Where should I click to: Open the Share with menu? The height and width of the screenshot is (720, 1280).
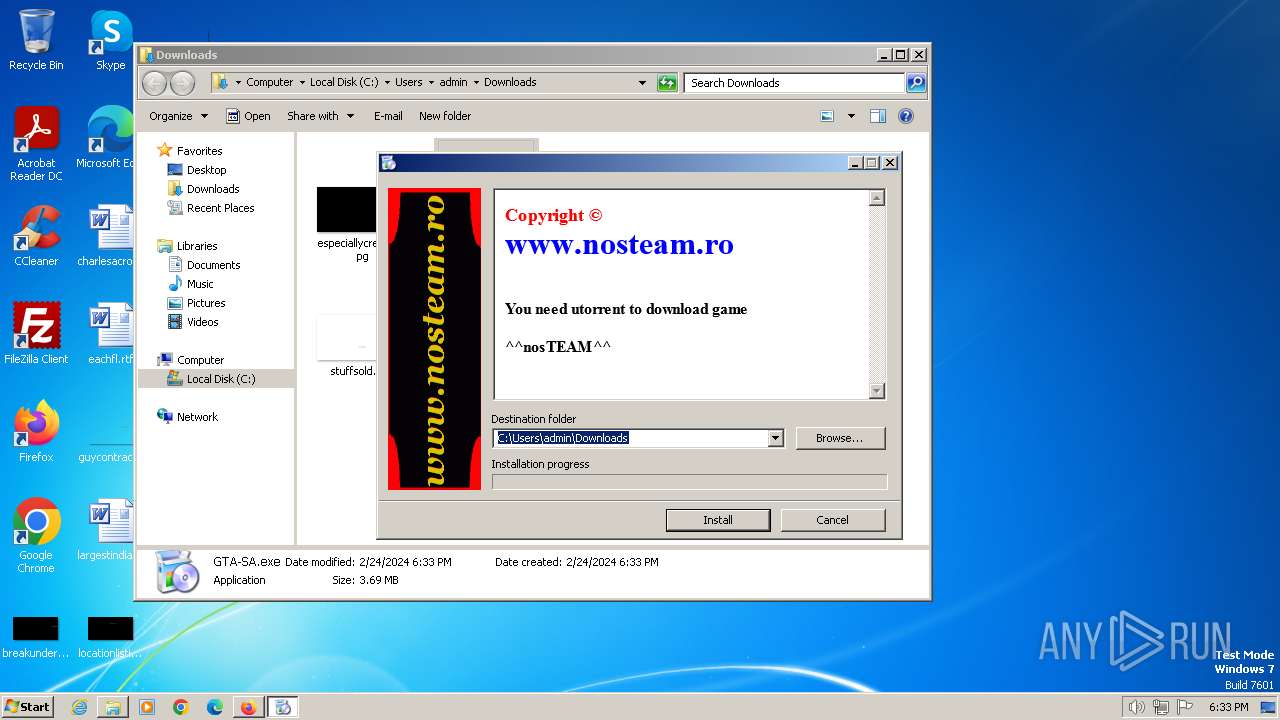(x=320, y=116)
